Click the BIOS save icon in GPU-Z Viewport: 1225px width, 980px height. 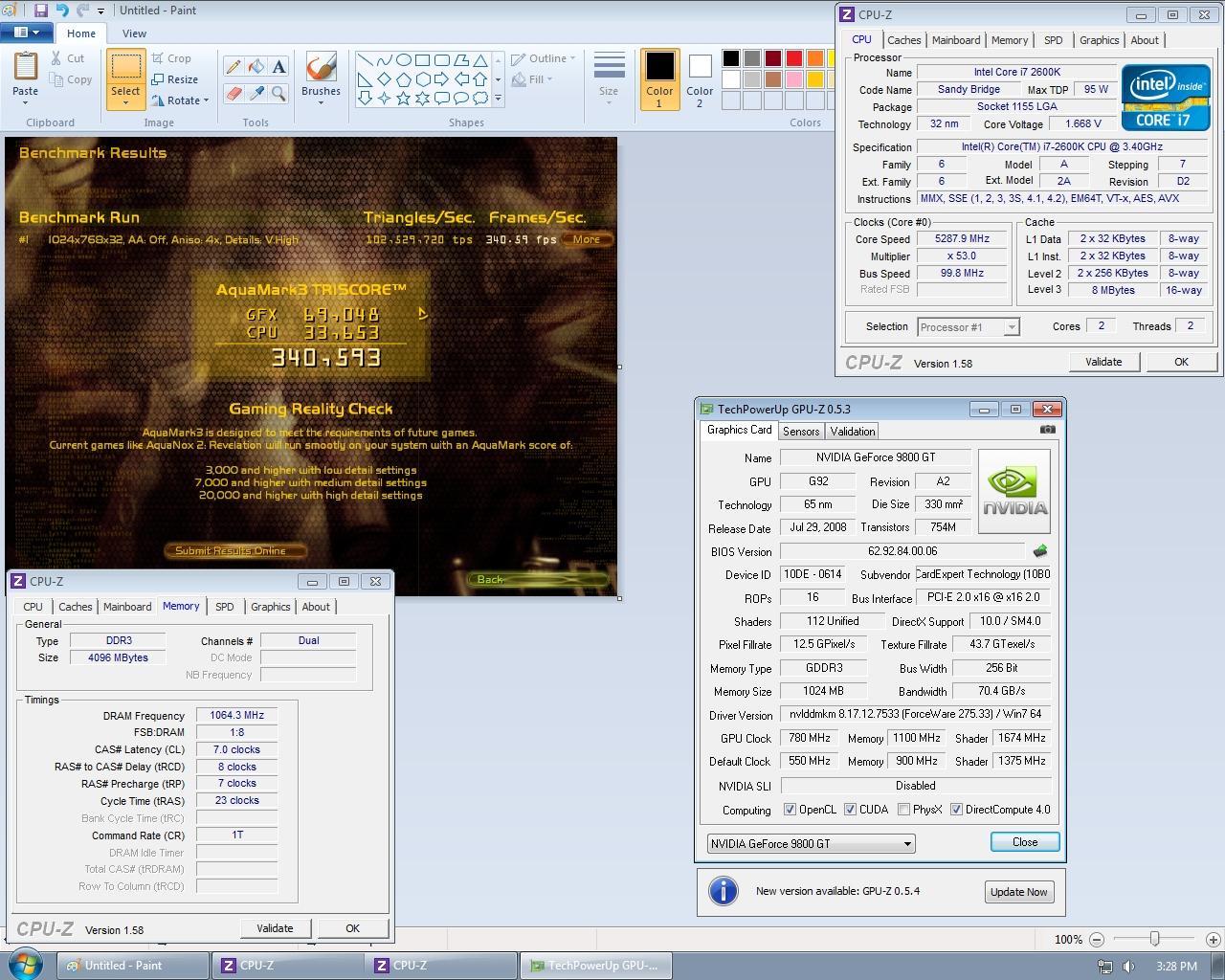point(1040,551)
